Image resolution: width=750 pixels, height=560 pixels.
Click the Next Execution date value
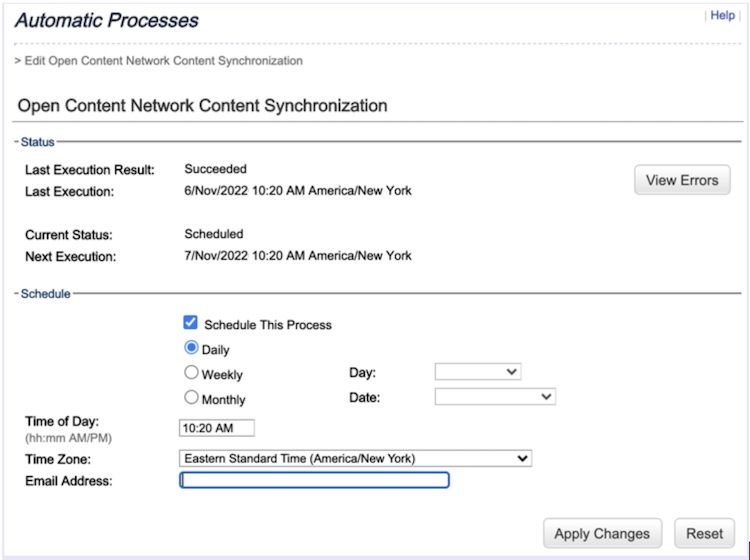click(x=297, y=256)
